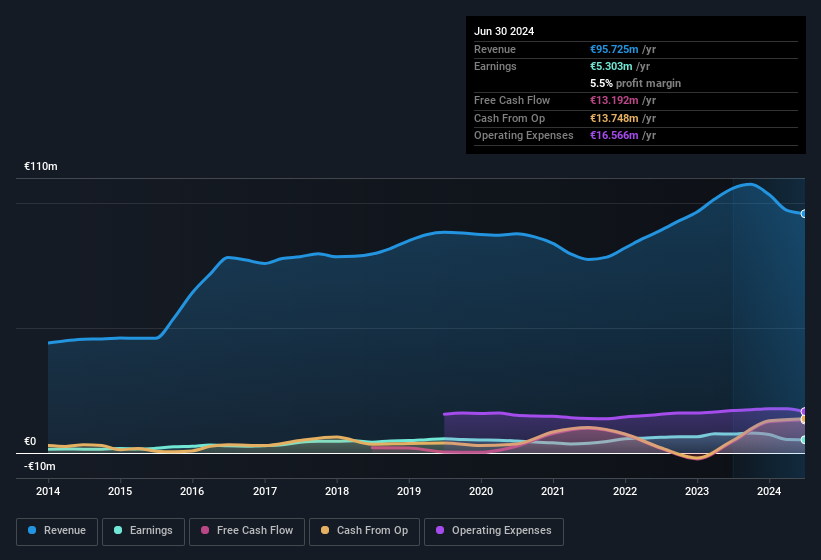
Task: Select the 2020 x-axis label
Action: [x=481, y=491]
